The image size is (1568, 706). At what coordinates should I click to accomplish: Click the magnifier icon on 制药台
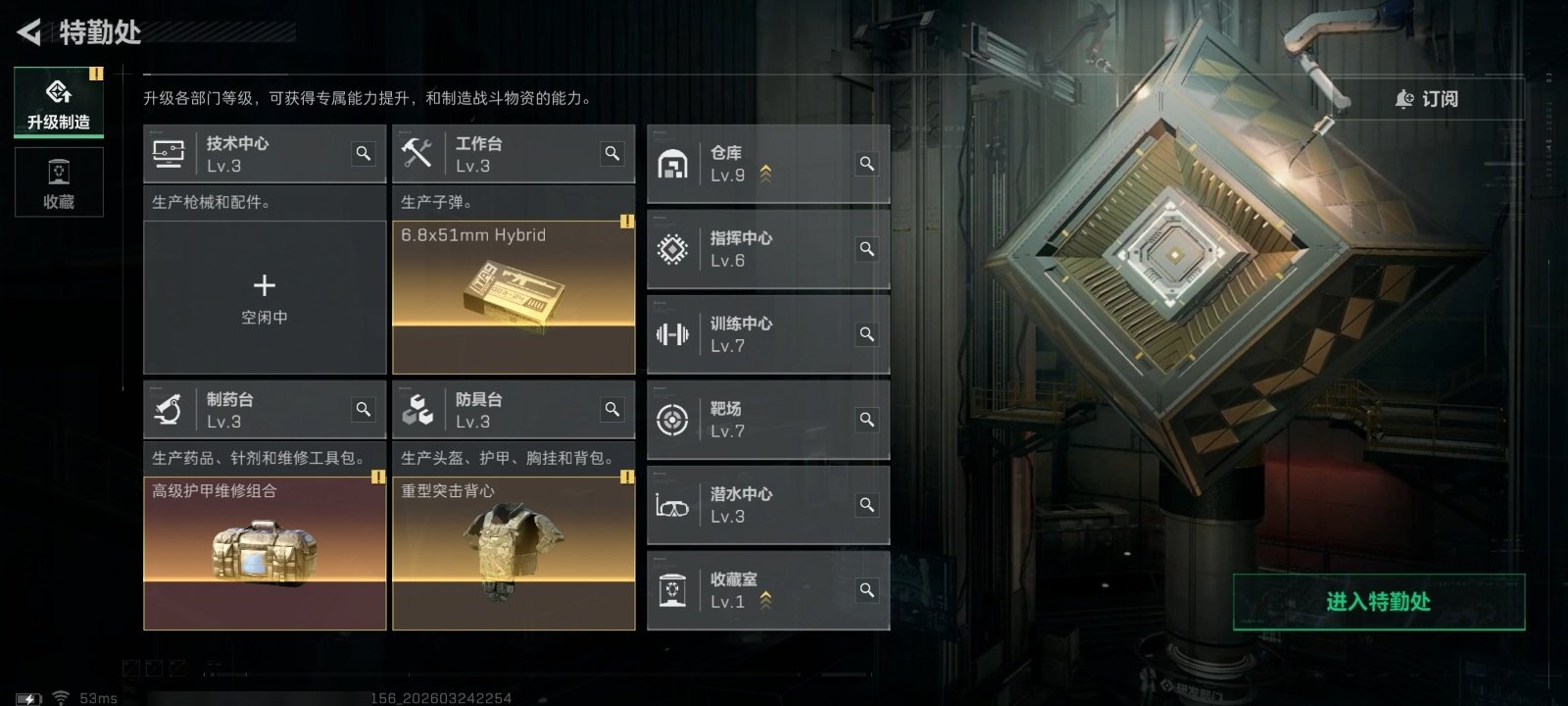pyautogui.click(x=364, y=409)
